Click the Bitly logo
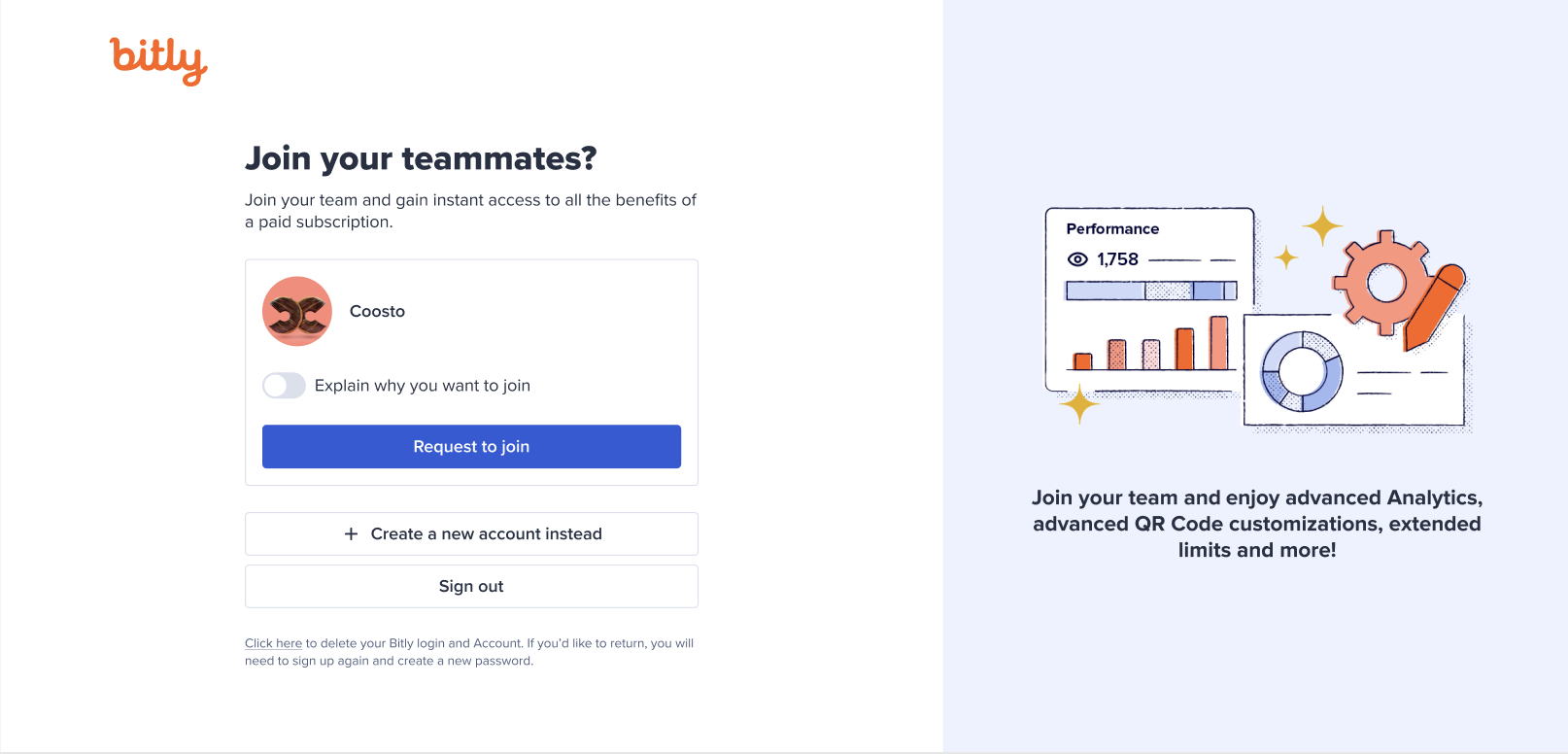The height and width of the screenshot is (754, 1568). (158, 61)
